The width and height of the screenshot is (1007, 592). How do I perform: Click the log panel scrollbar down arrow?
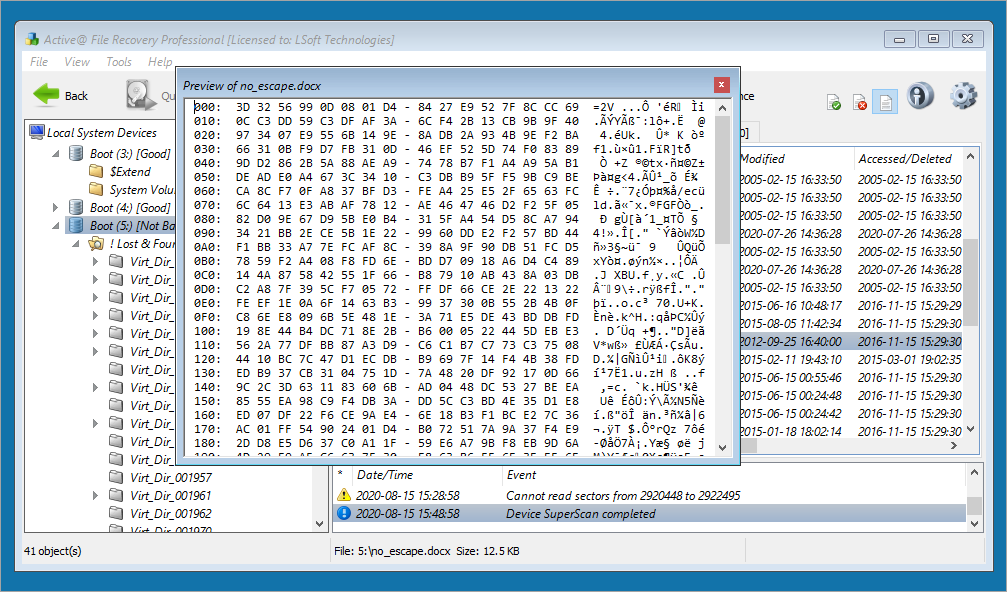coord(974,524)
